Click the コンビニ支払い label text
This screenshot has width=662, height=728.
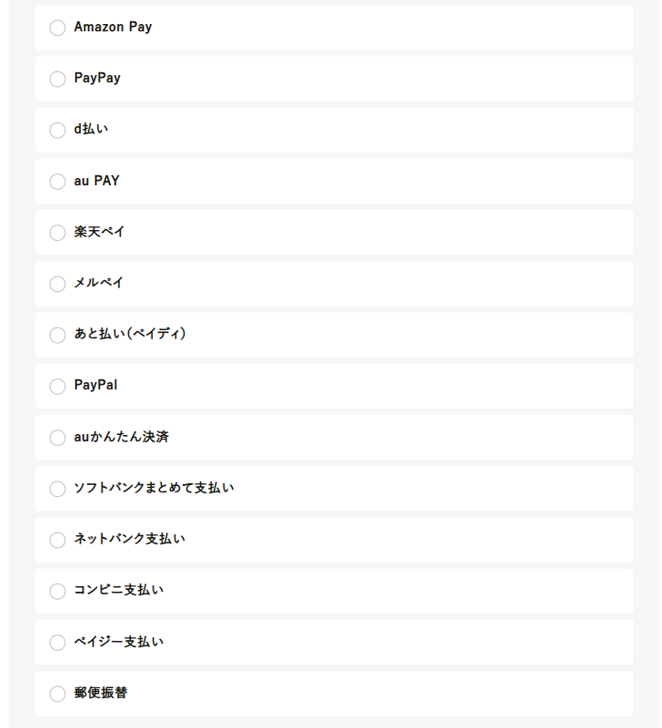click(118, 590)
